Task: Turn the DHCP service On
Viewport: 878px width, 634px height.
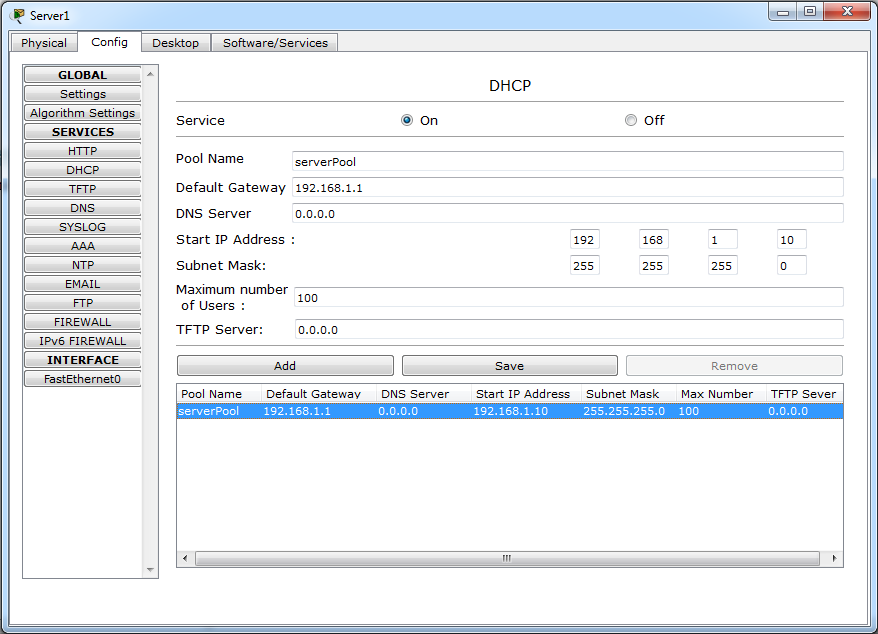Action: 407,119
